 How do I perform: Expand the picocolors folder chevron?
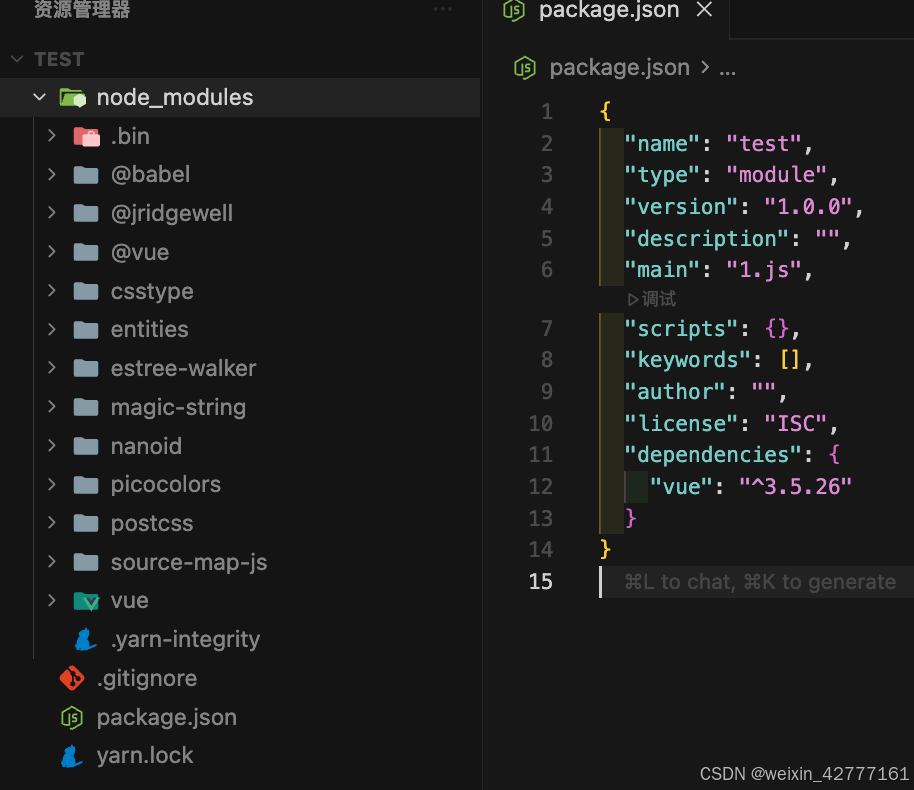pyautogui.click(x=52, y=484)
